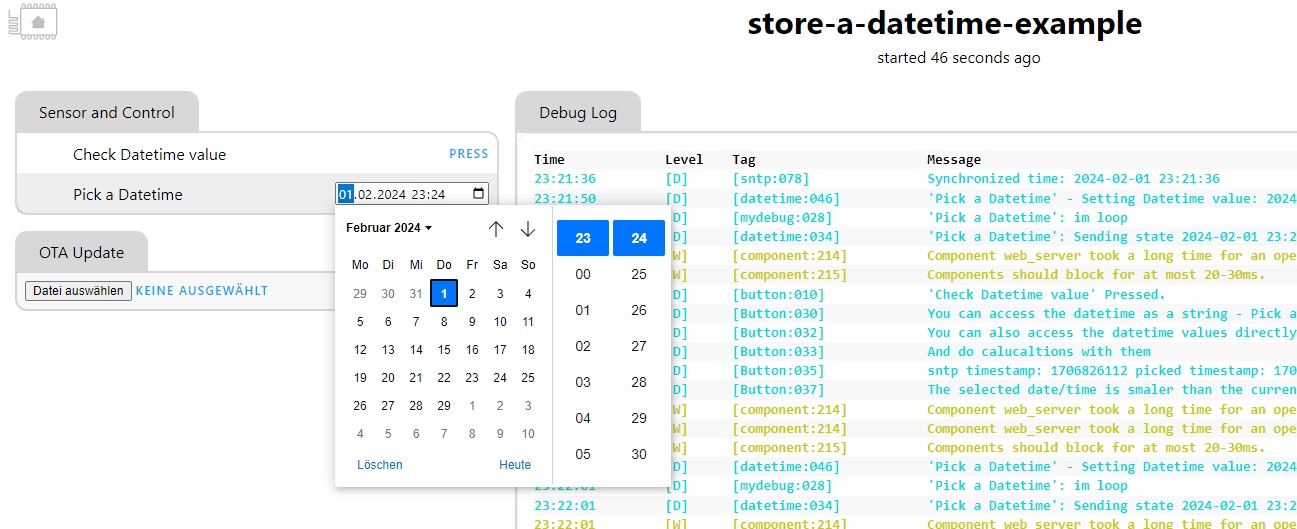Screen dimensions: 1297x529
Task: Select grayed day 31 of previous month
Action: [x=416, y=294]
